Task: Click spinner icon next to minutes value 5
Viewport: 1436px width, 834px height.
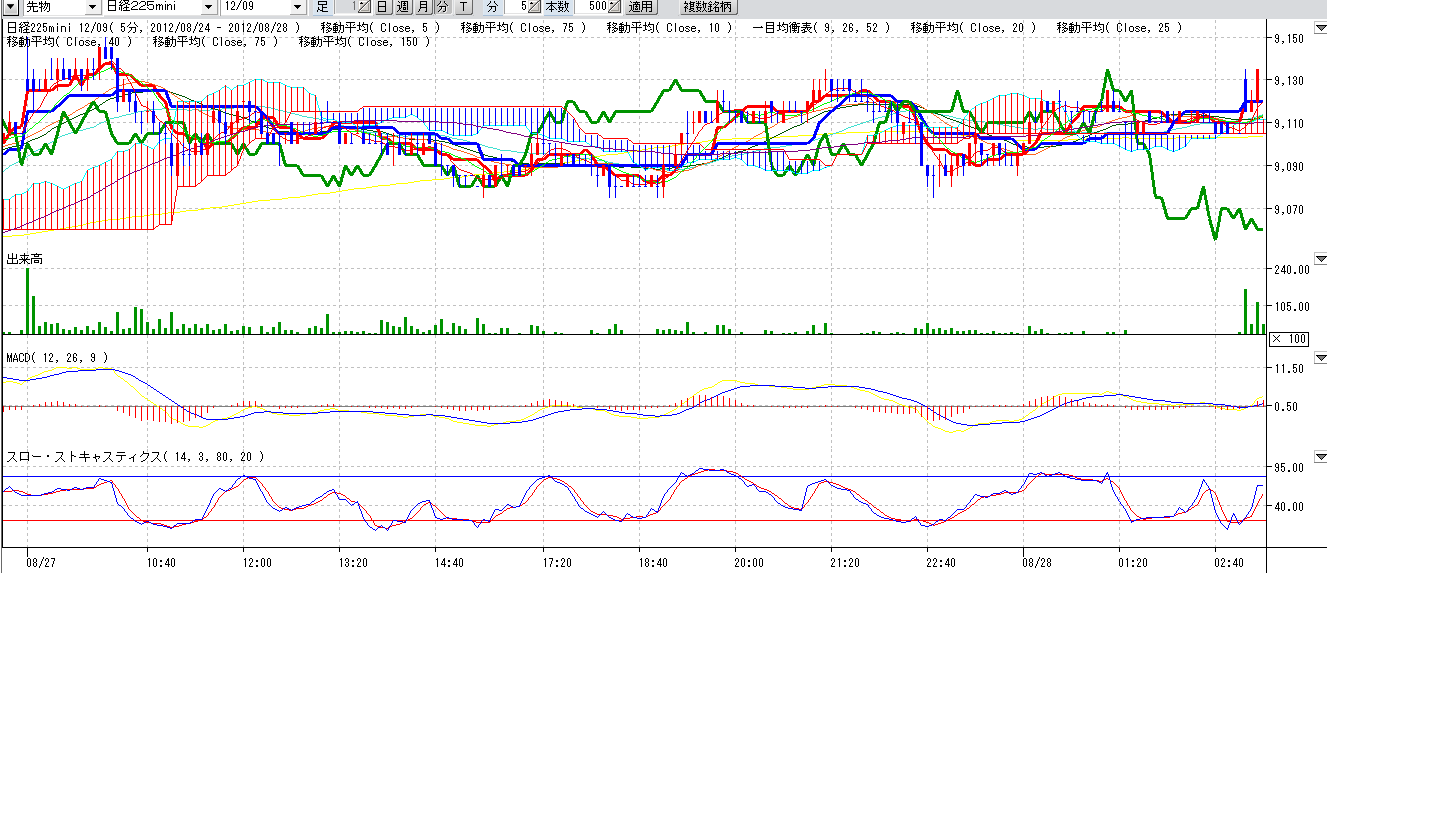Action: [534, 7]
